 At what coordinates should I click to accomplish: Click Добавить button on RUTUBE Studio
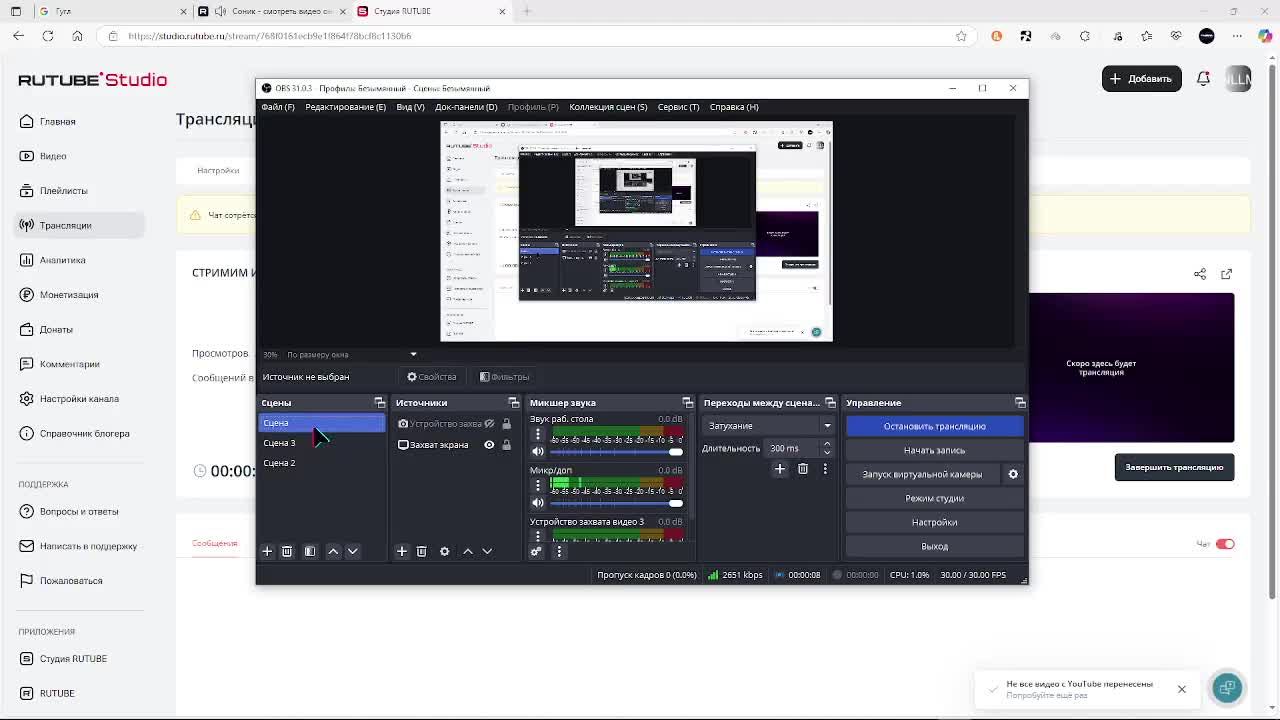(1141, 78)
